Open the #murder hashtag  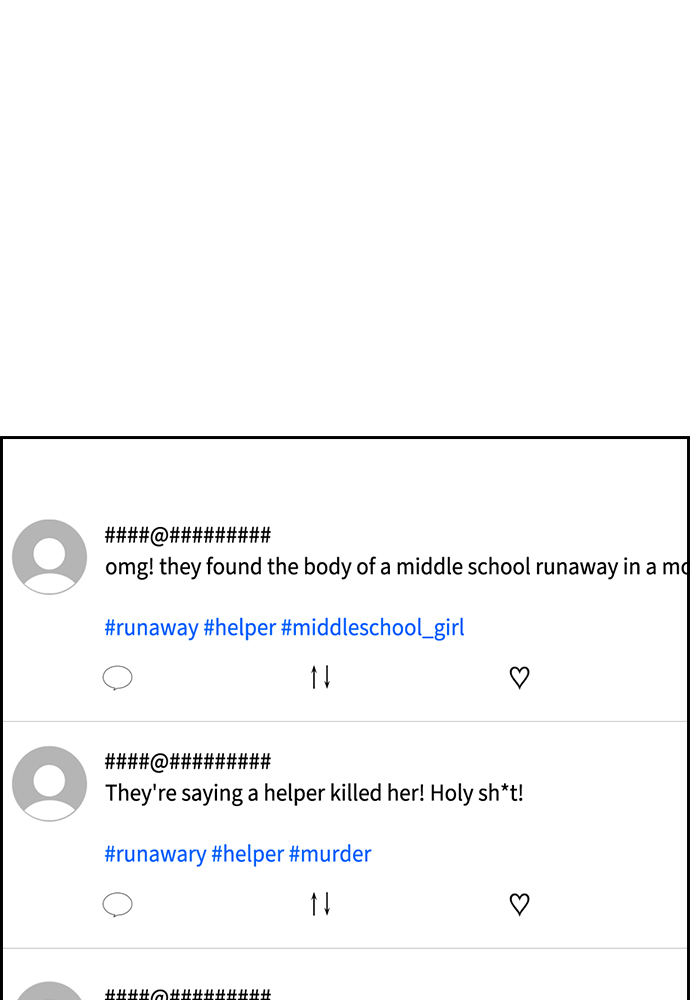(x=330, y=854)
